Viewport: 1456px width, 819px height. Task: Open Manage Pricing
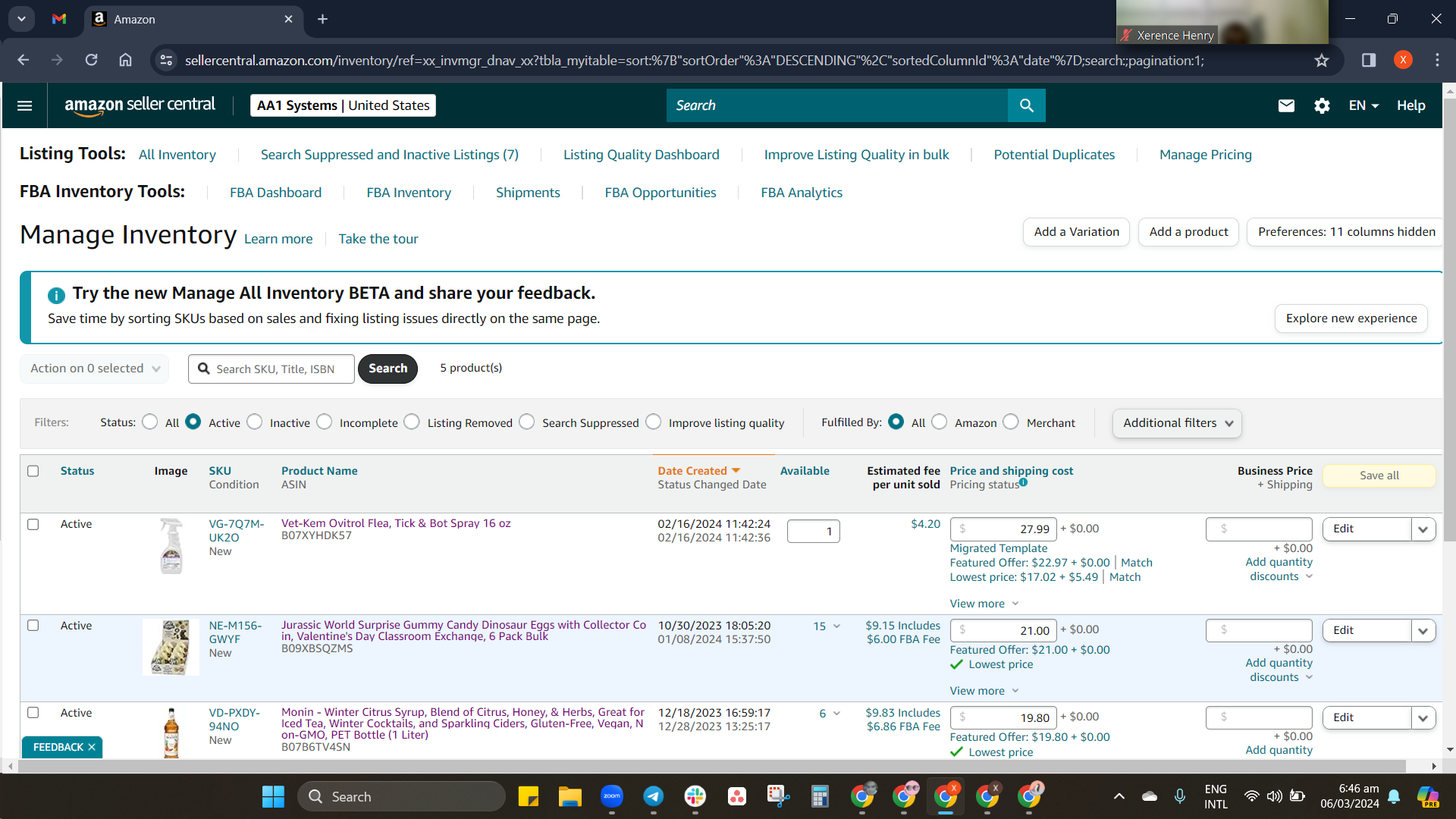coord(1206,155)
